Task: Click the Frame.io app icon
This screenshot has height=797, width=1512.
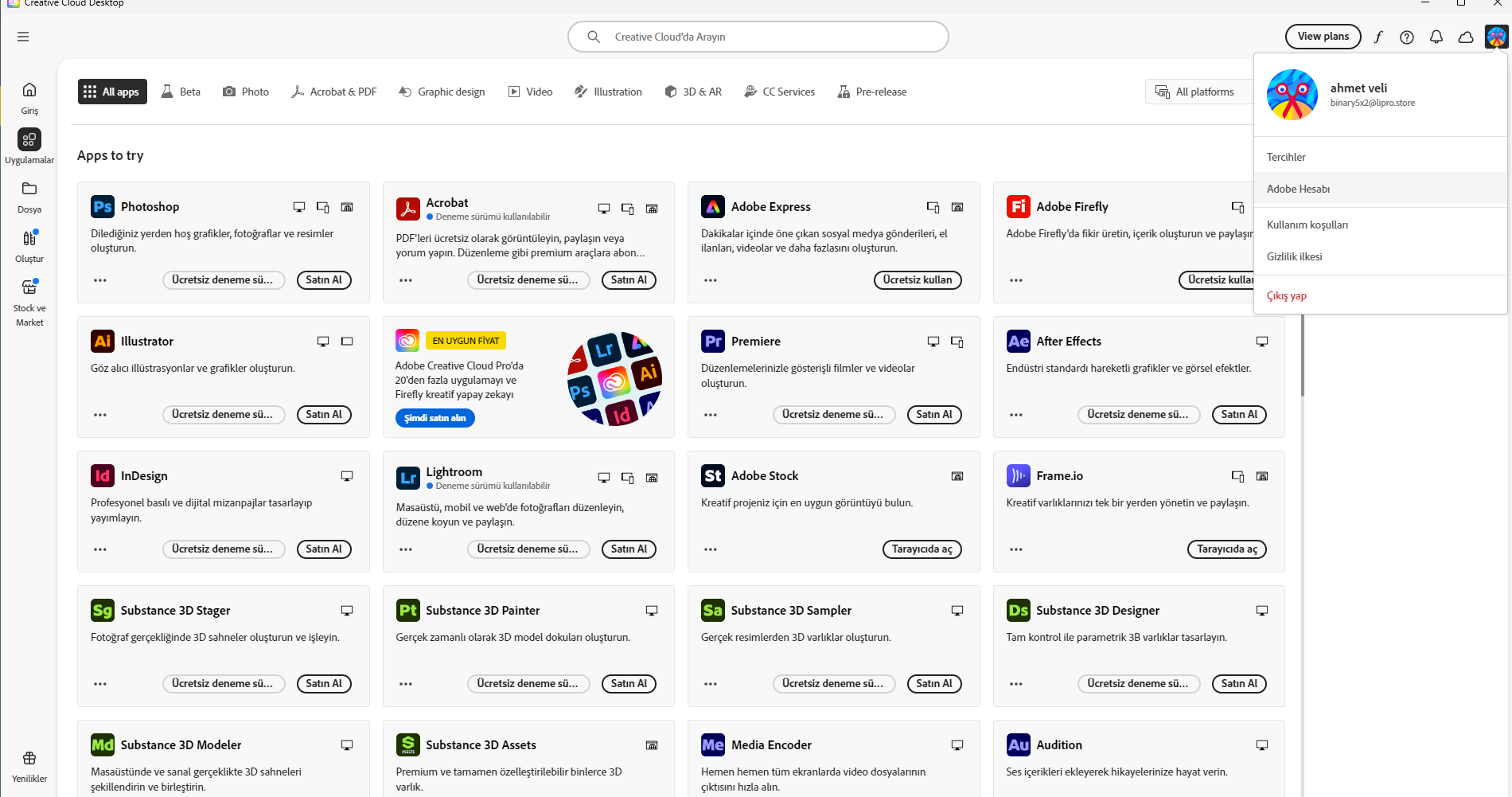Action: pos(1018,476)
